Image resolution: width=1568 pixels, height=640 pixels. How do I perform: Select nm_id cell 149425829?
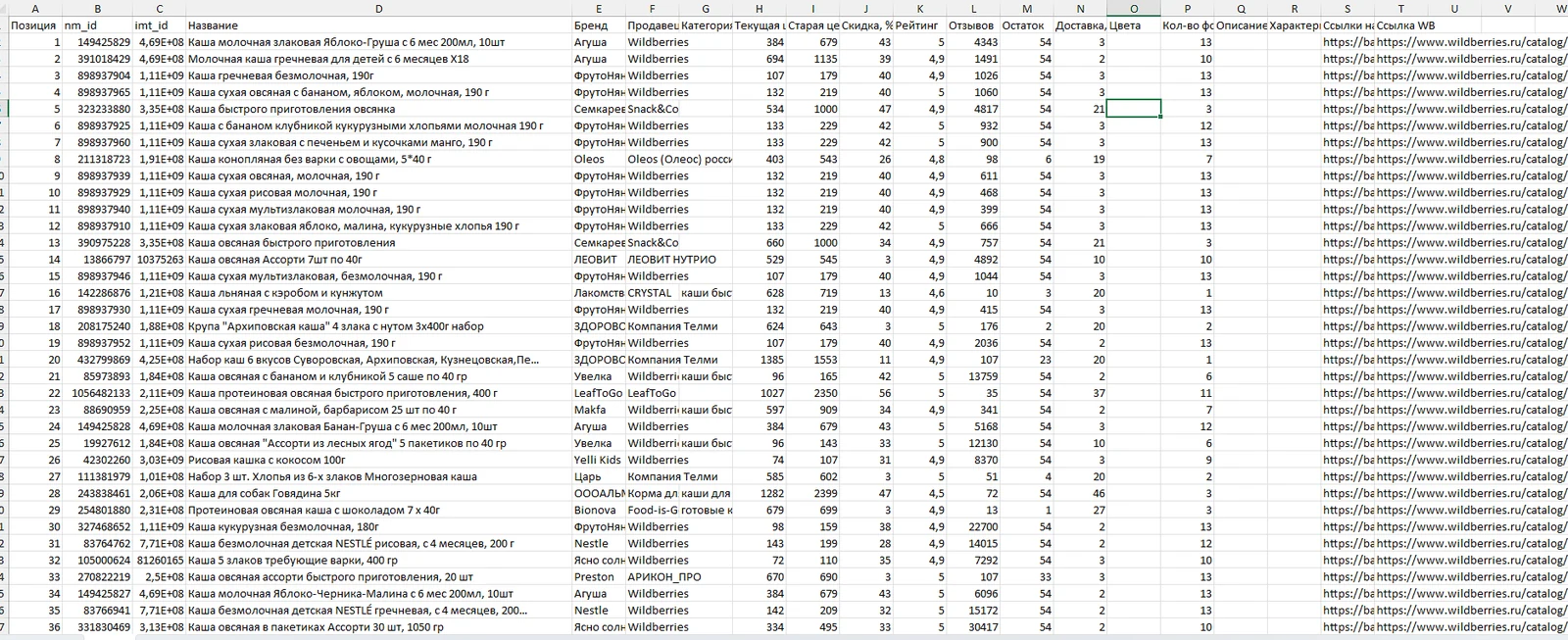[x=97, y=42]
